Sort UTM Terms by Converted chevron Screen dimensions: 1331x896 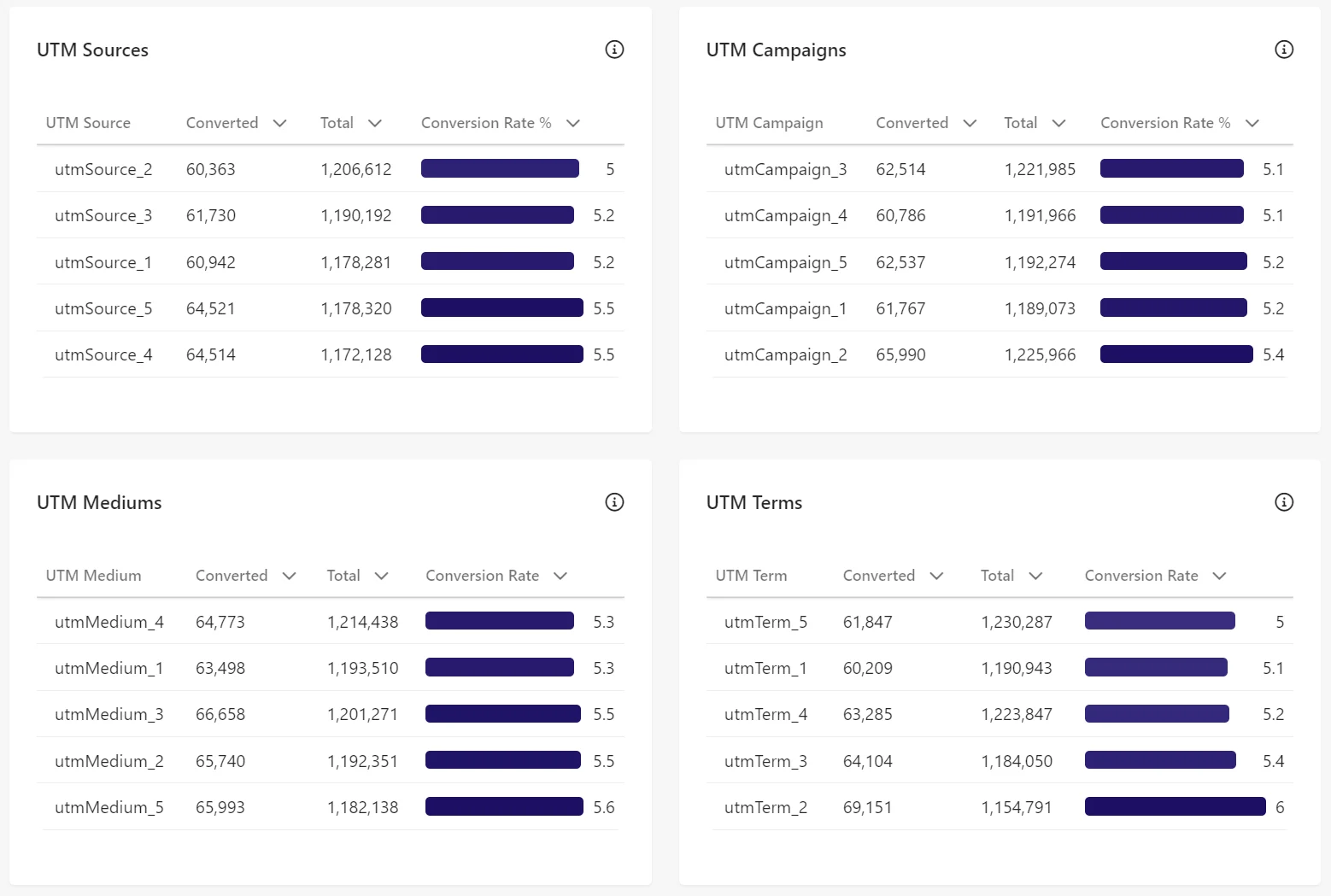coord(936,576)
